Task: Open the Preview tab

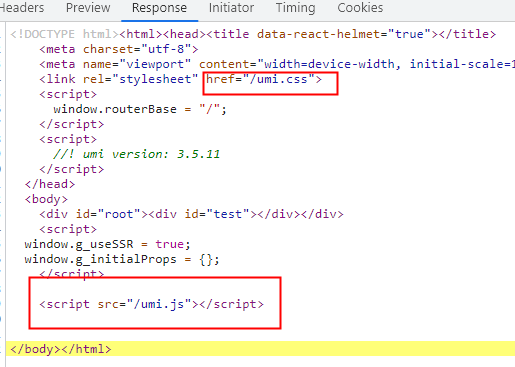Action: tap(88, 8)
